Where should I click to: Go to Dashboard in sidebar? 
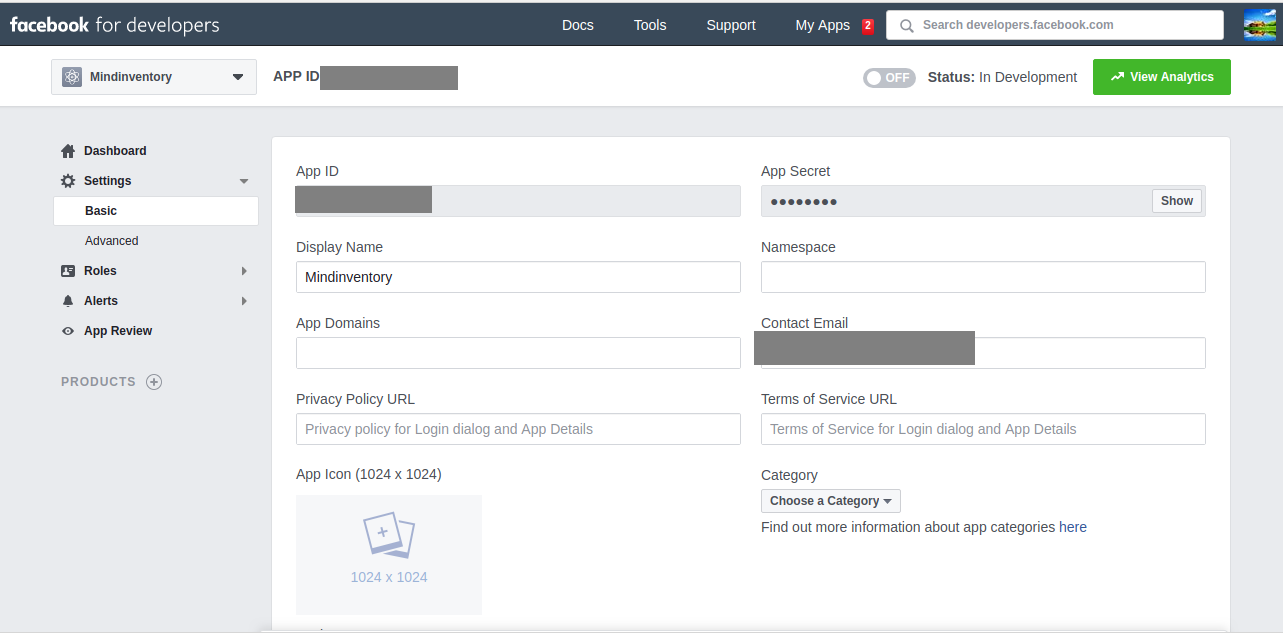click(115, 151)
